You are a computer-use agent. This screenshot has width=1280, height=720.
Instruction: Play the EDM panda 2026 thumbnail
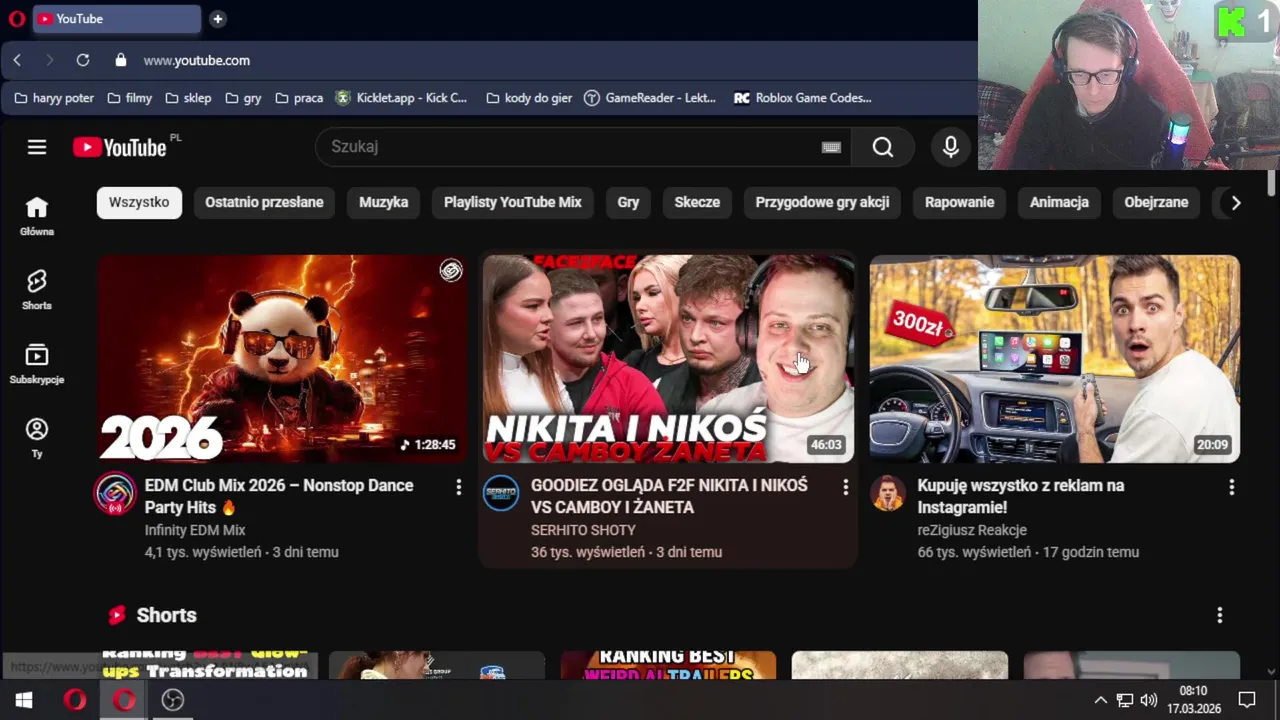click(x=282, y=358)
